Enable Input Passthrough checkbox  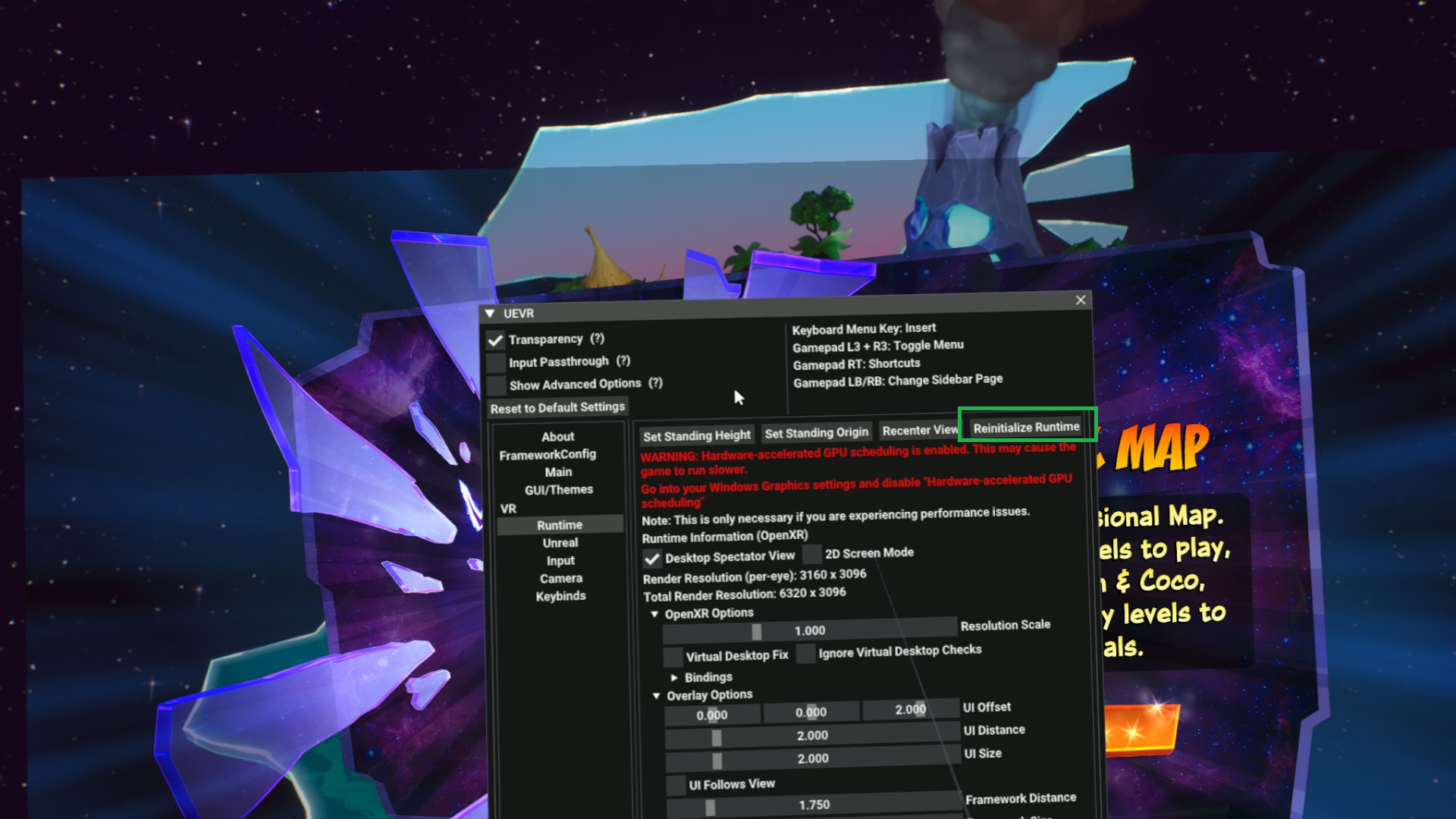tap(496, 363)
